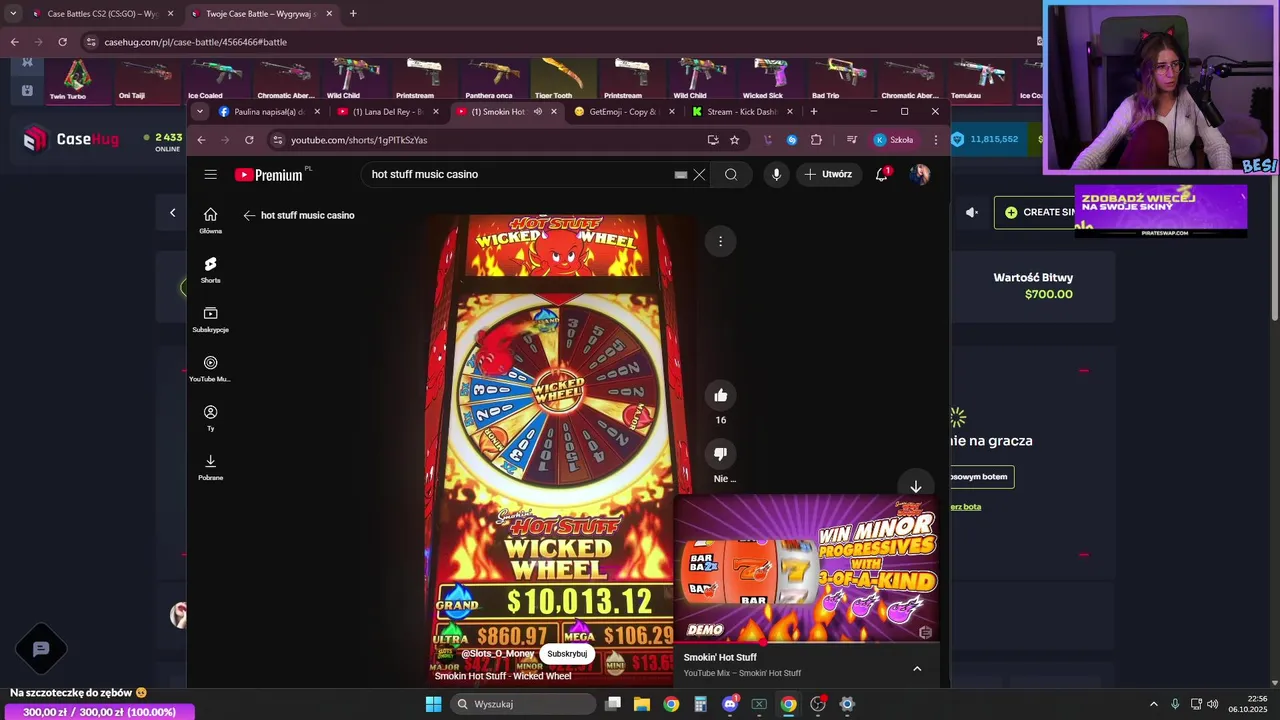Open the Chrome three-dot menu in YouTube window
The height and width of the screenshot is (720, 1280).
pyautogui.click(x=935, y=140)
